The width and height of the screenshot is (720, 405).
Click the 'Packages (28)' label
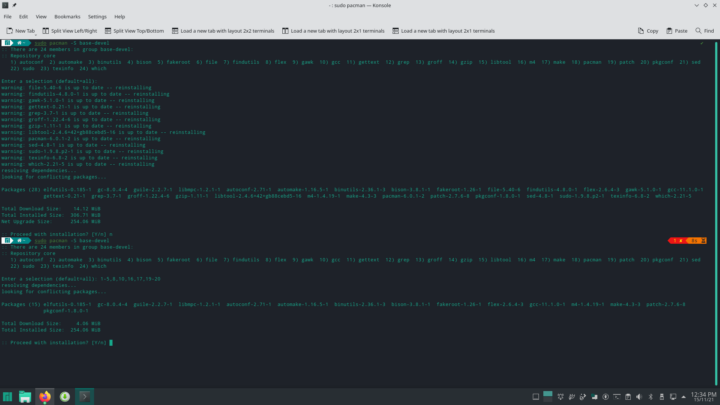pos(21,190)
